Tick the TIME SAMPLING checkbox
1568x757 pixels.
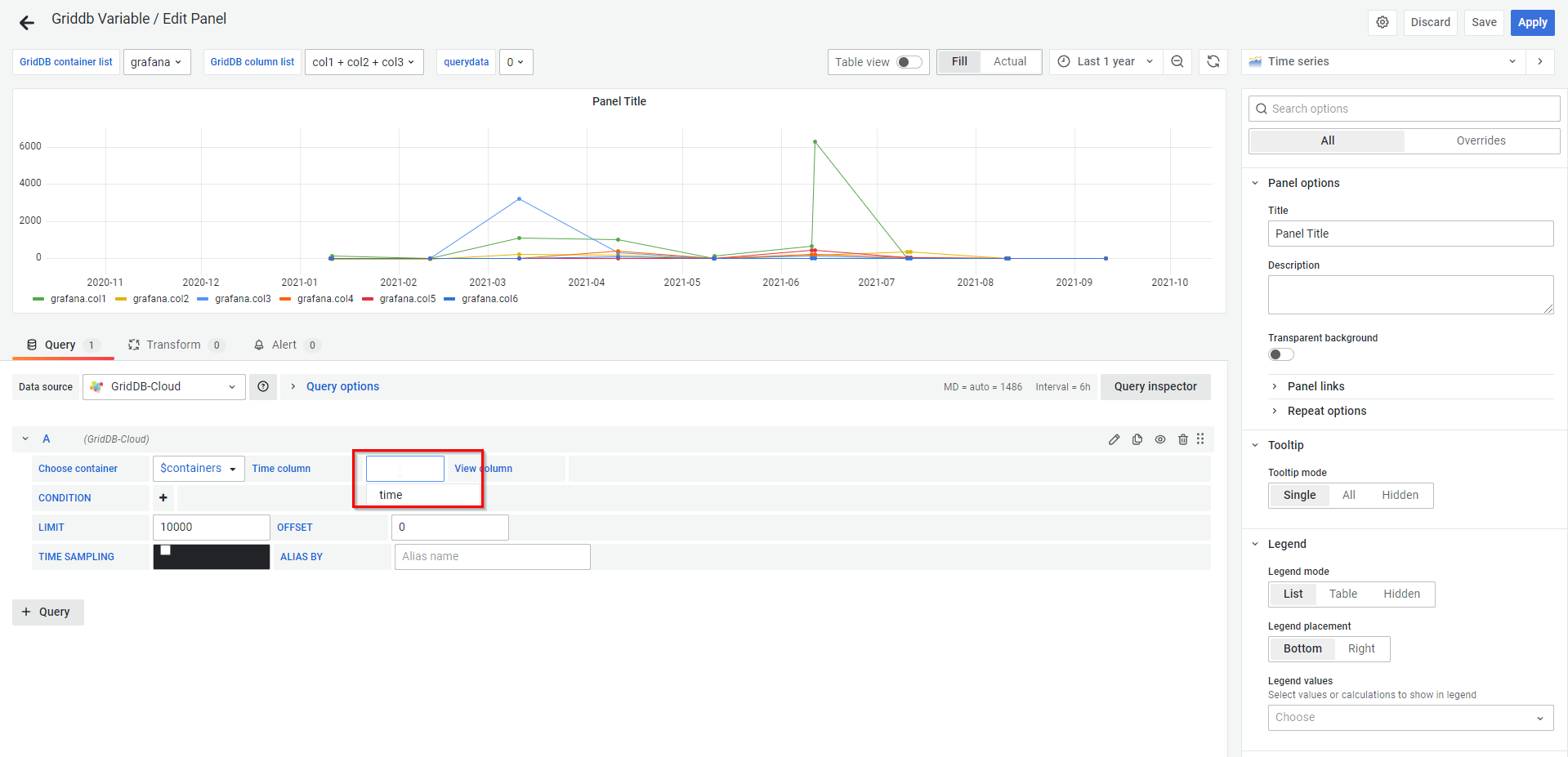[166, 550]
